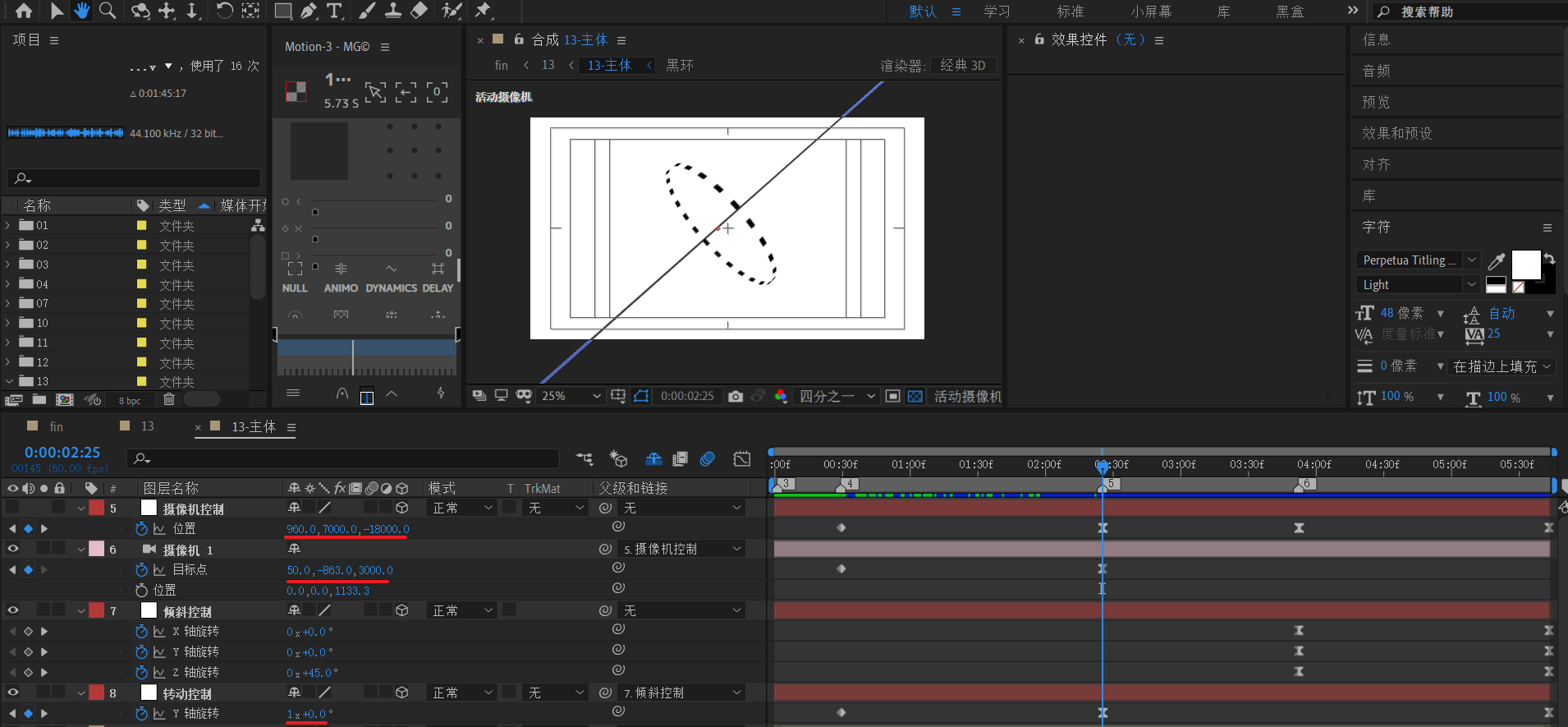Open the 8 bpc color depth setting
The height and width of the screenshot is (727, 1568).
pos(130,401)
